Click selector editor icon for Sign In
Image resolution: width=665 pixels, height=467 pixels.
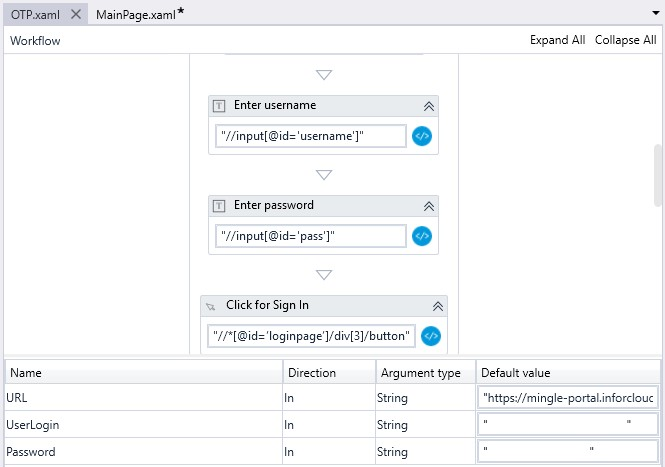[x=431, y=336]
